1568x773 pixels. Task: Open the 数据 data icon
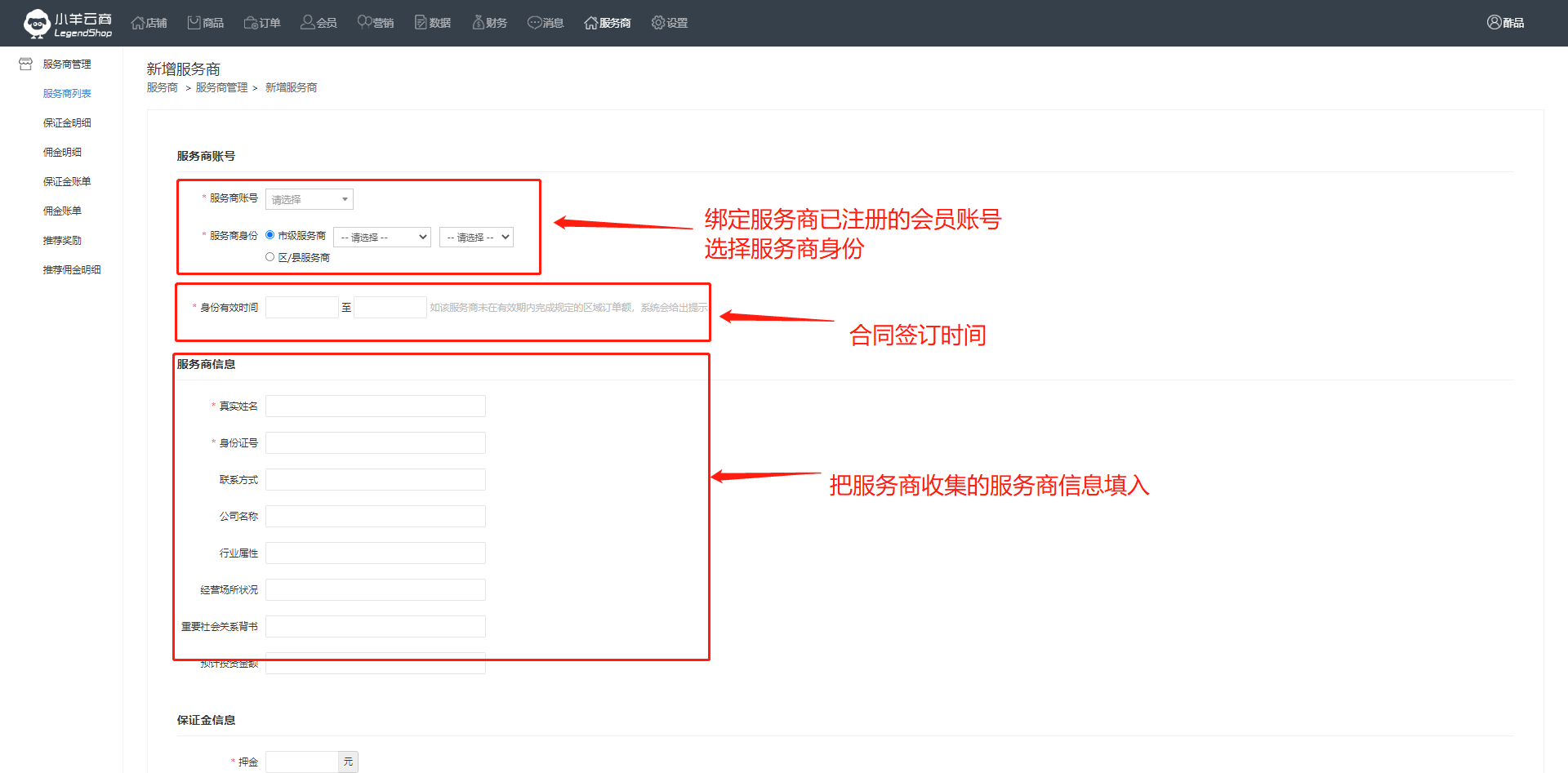pyautogui.click(x=421, y=23)
